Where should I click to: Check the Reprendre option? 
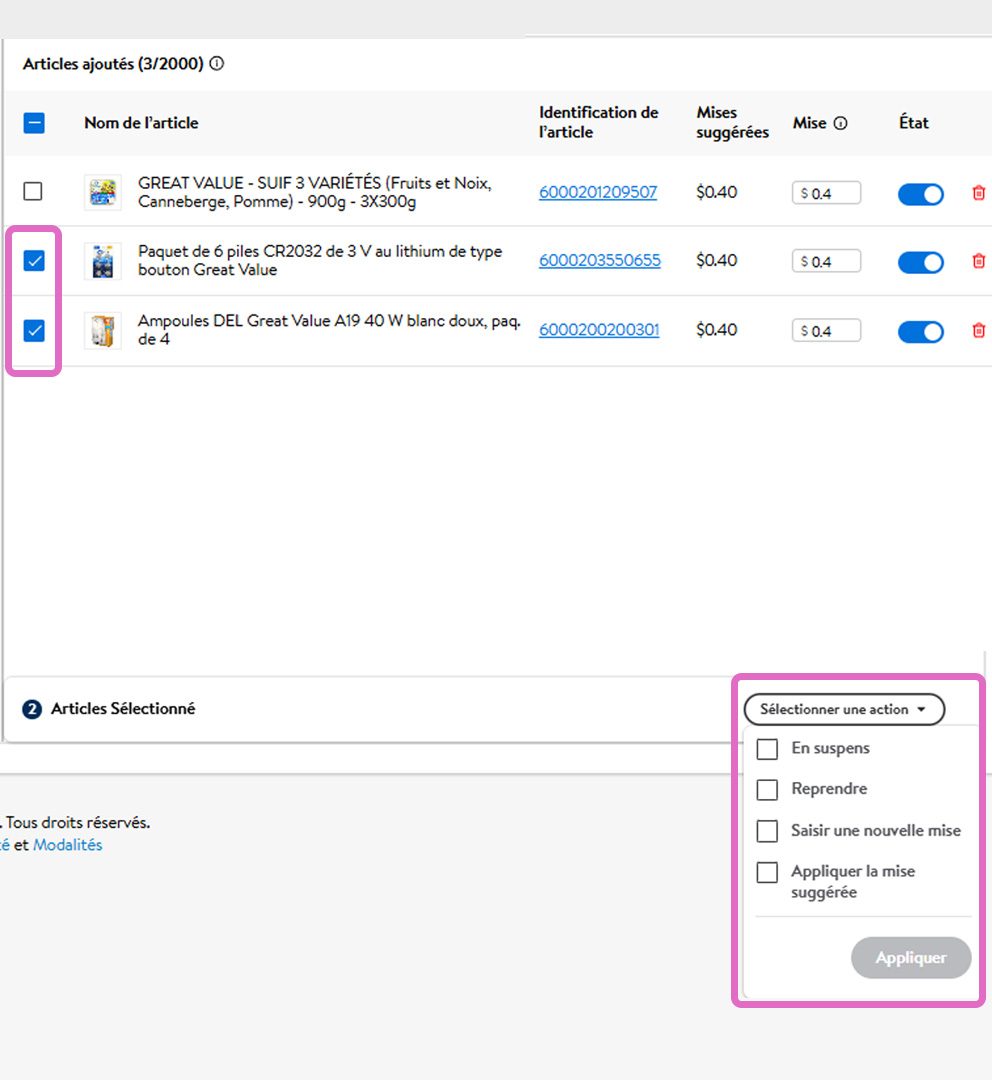point(767,789)
